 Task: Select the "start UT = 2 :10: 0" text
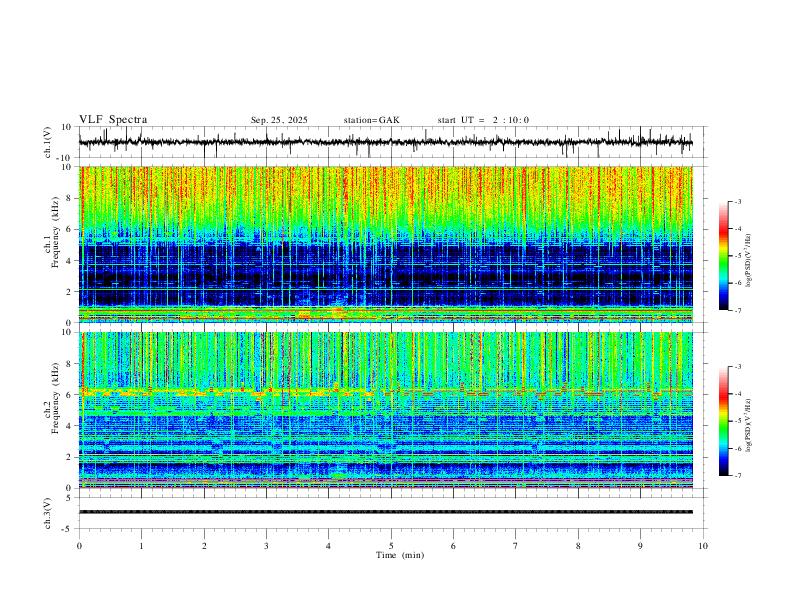click(x=483, y=120)
